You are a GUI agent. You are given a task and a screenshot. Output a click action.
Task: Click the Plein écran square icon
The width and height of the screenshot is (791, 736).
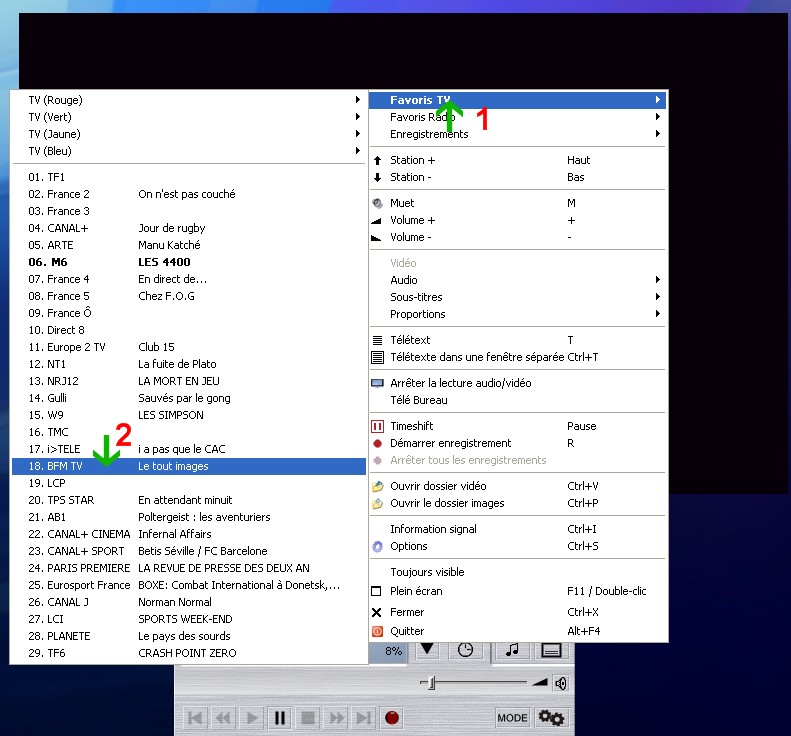tap(376, 591)
